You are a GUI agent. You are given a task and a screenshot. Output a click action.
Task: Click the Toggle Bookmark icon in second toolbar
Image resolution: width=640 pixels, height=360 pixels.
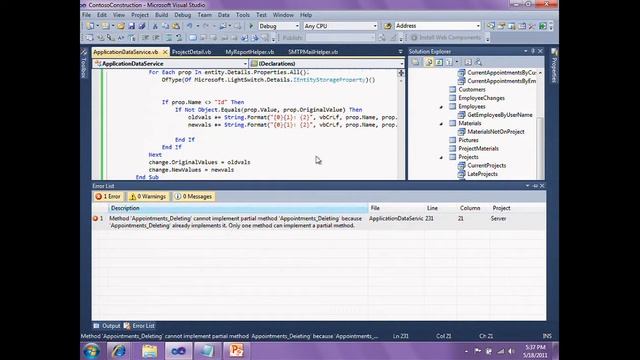click(193, 38)
